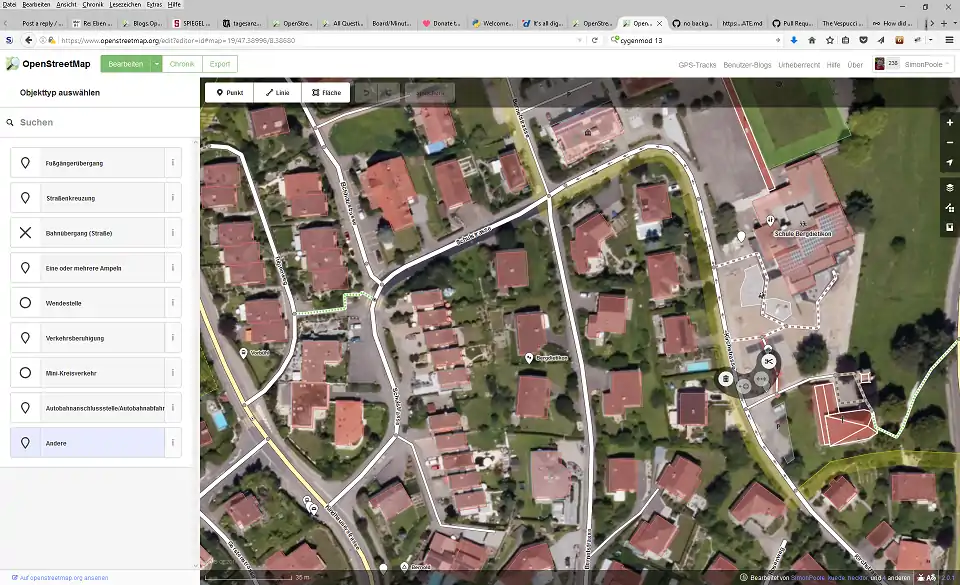Click the zoom out minus button
The image size is (960, 585).
point(949,142)
